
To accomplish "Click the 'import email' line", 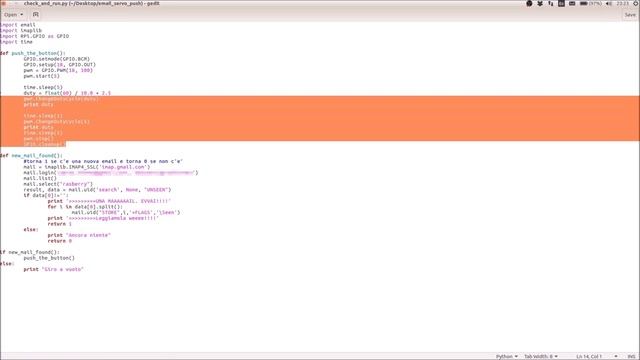I will [18, 25].
